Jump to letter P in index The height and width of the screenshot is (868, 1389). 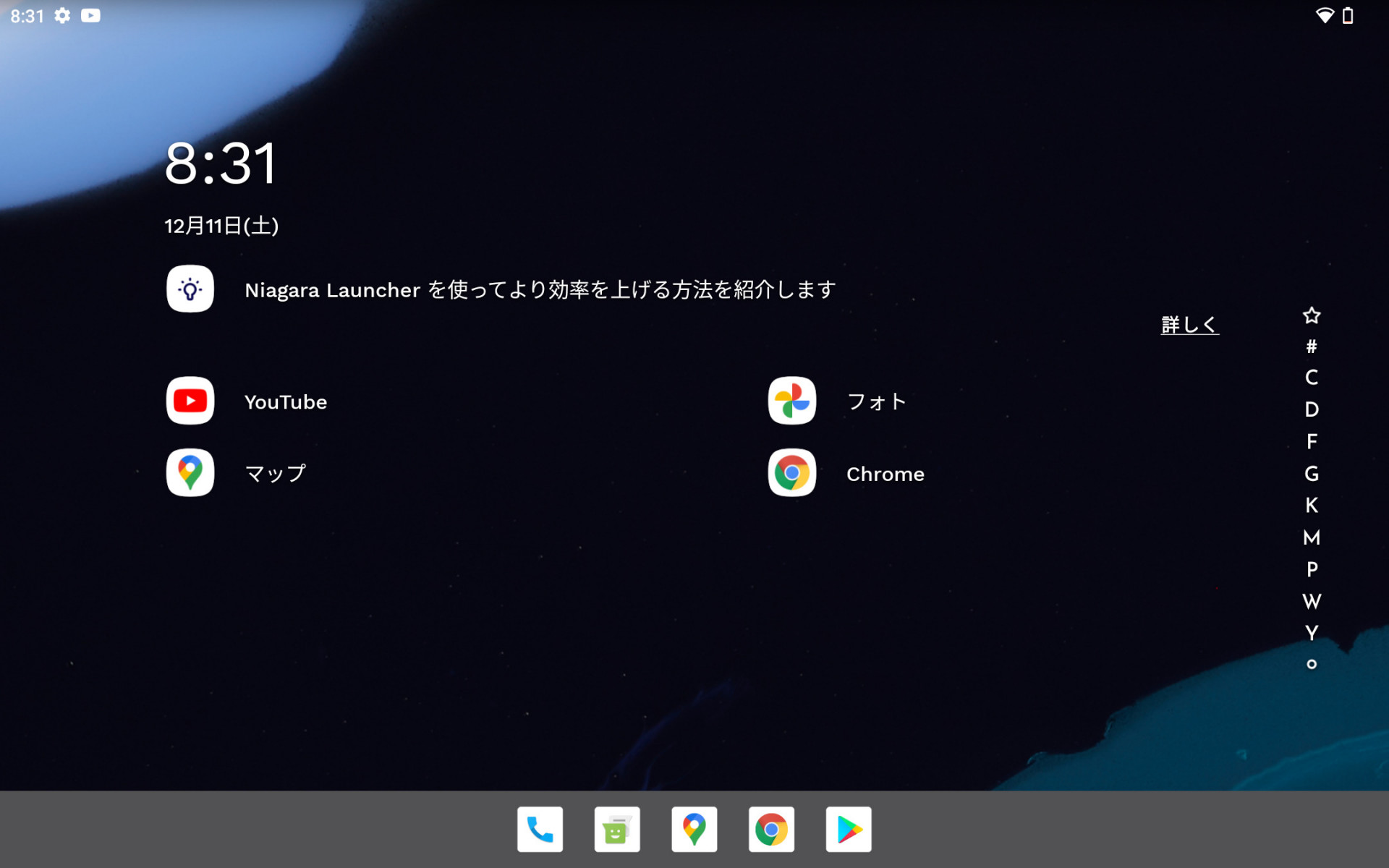click(x=1312, y=569)
